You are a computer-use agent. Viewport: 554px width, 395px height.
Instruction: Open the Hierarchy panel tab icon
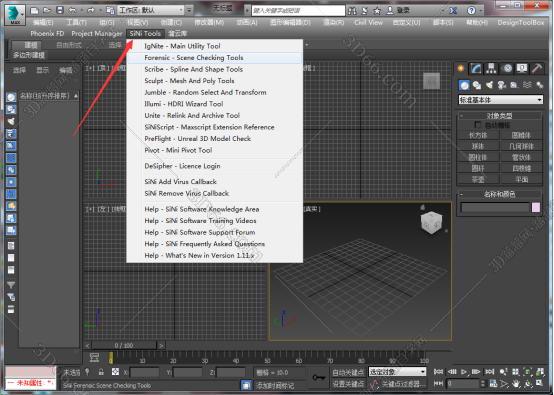click(x=491, y=68)
